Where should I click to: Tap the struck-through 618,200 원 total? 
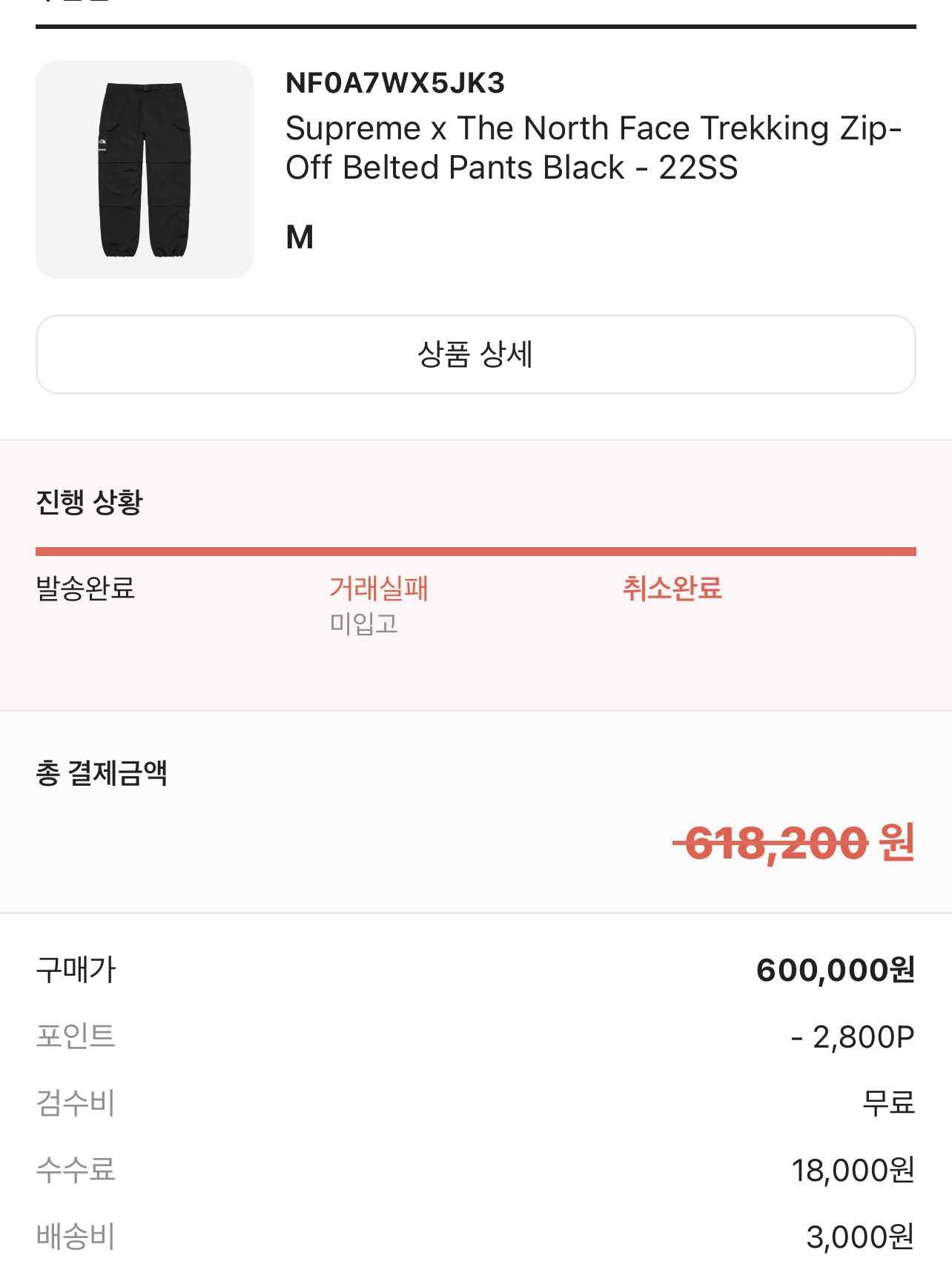tap(794, 844)
